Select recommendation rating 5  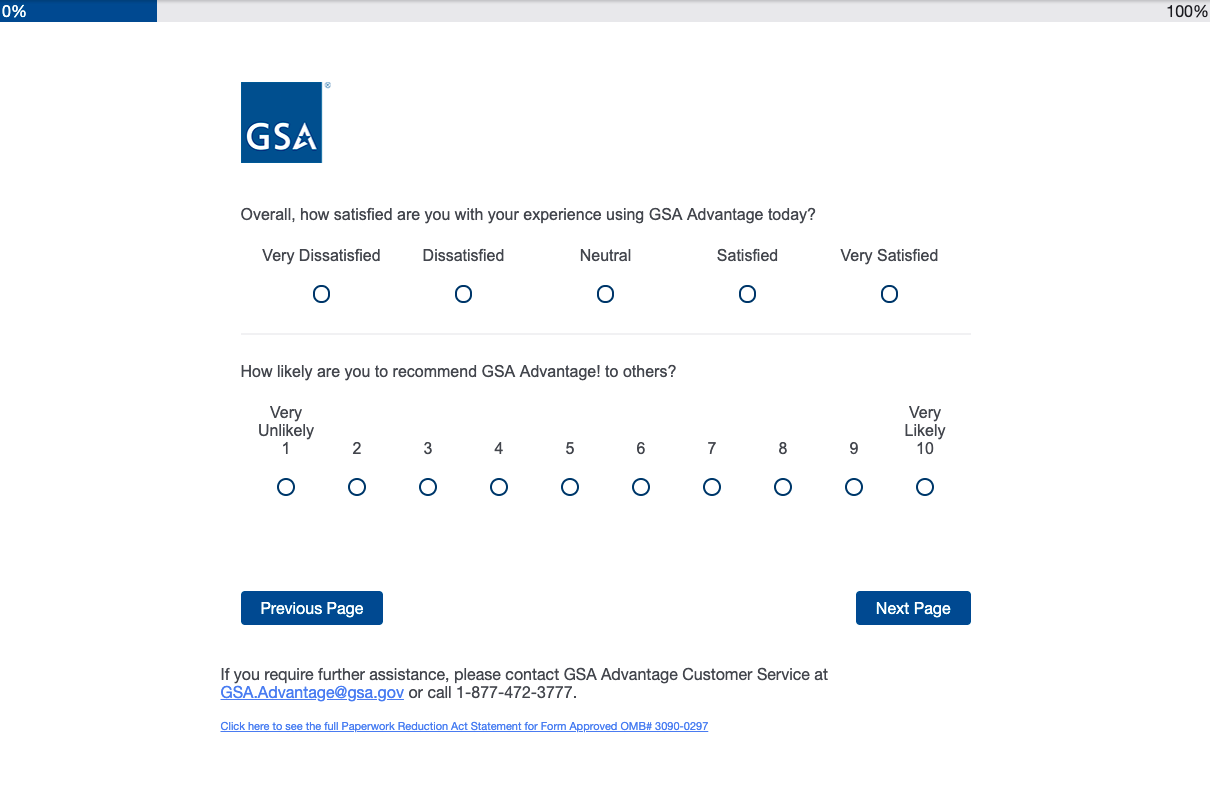[x=570, y=487]
